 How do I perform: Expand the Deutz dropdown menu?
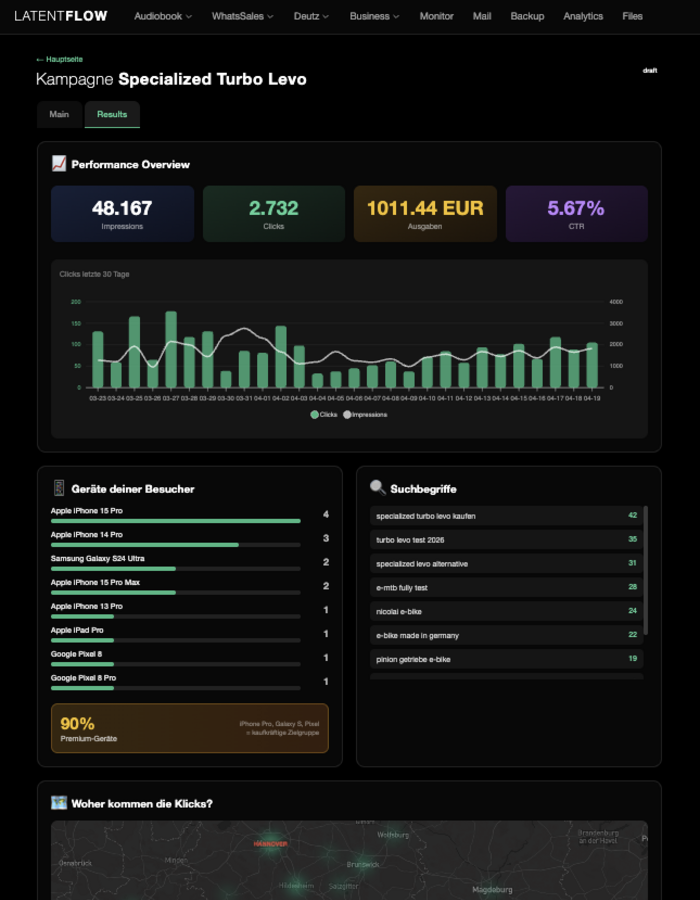pos(311,17)
